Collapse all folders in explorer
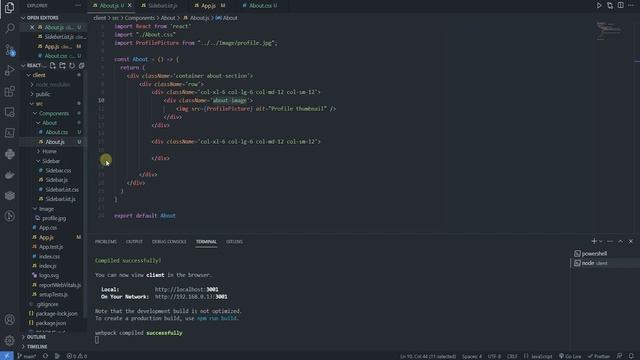 point(81,65)
